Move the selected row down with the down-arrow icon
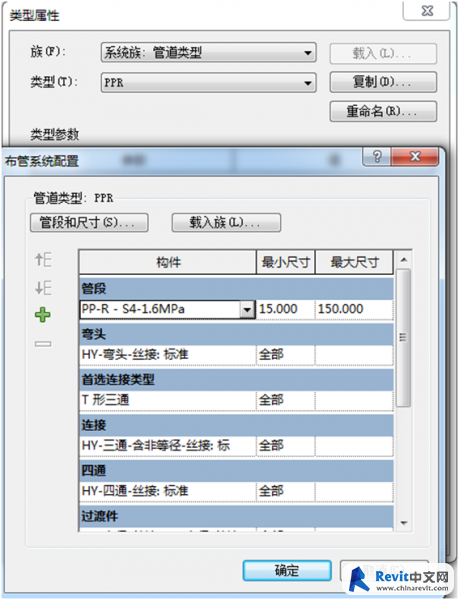 click(43, 288)
